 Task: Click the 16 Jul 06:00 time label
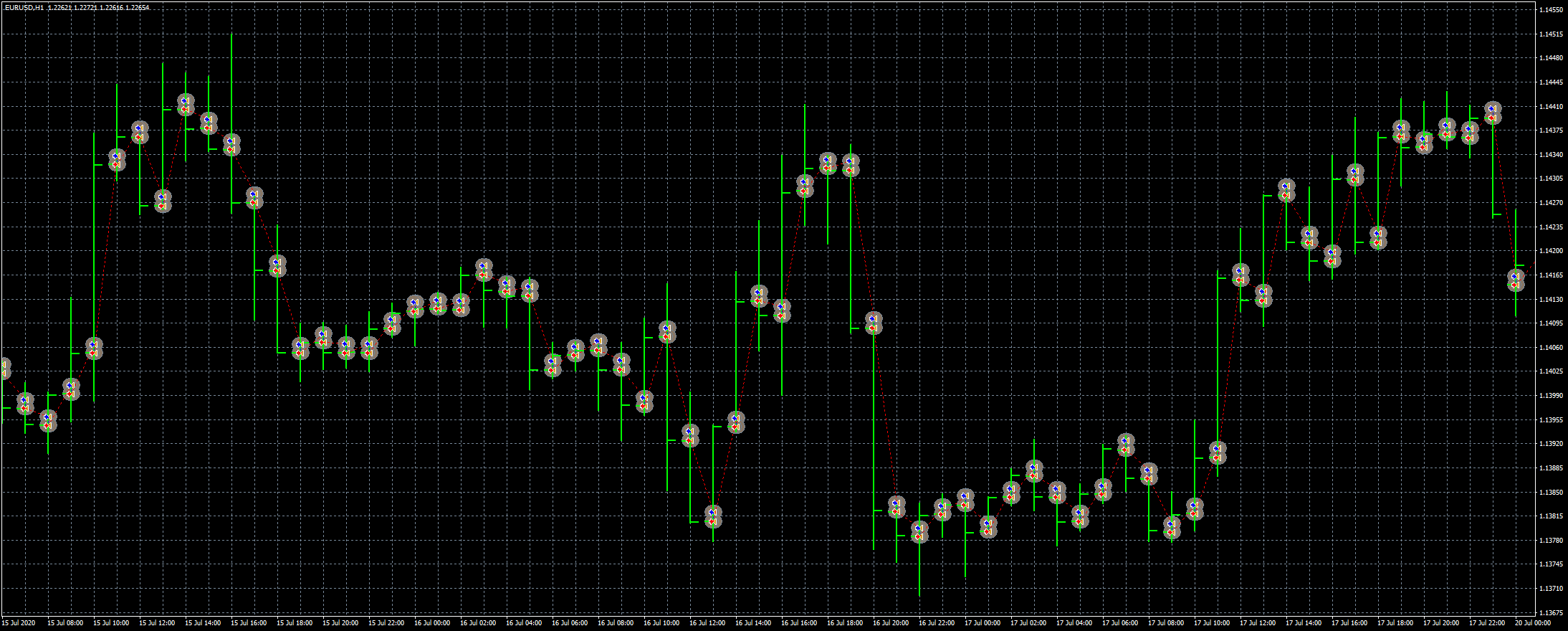[570, 623]
